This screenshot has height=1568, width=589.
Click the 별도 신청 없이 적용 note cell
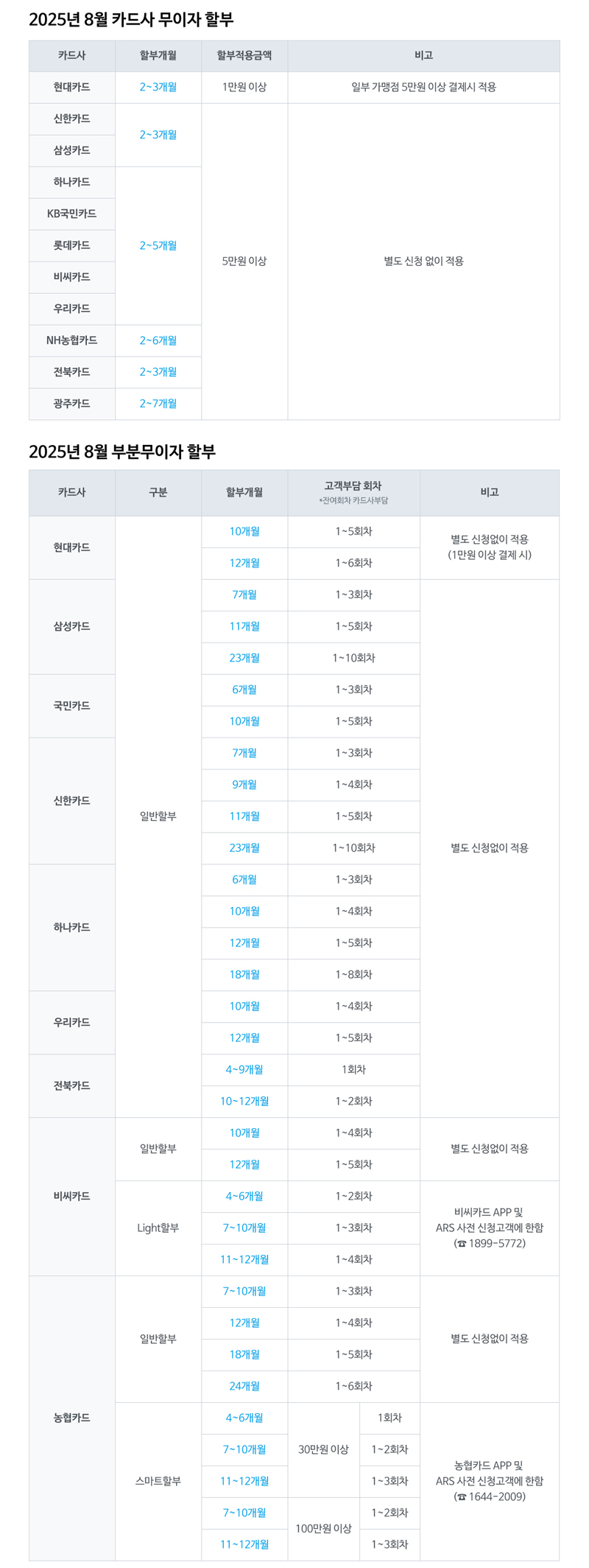pyautogui.click(x=423, y=261)
